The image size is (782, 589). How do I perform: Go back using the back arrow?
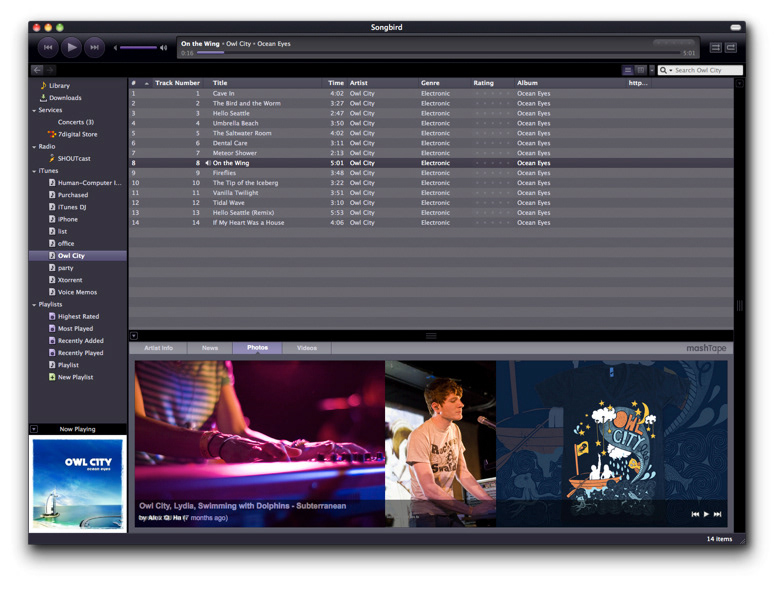click(x=37, y=70)
